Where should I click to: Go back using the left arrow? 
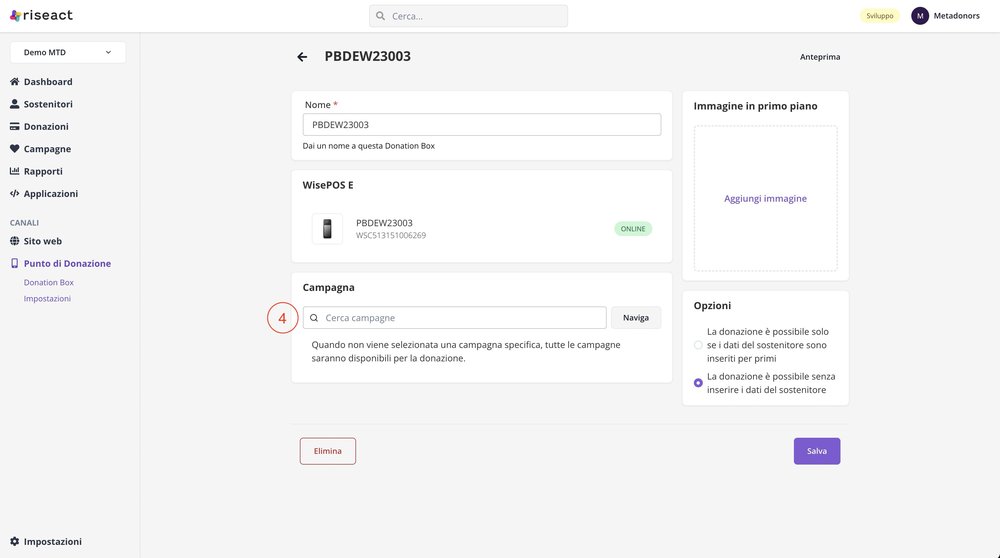pos(302,57)
